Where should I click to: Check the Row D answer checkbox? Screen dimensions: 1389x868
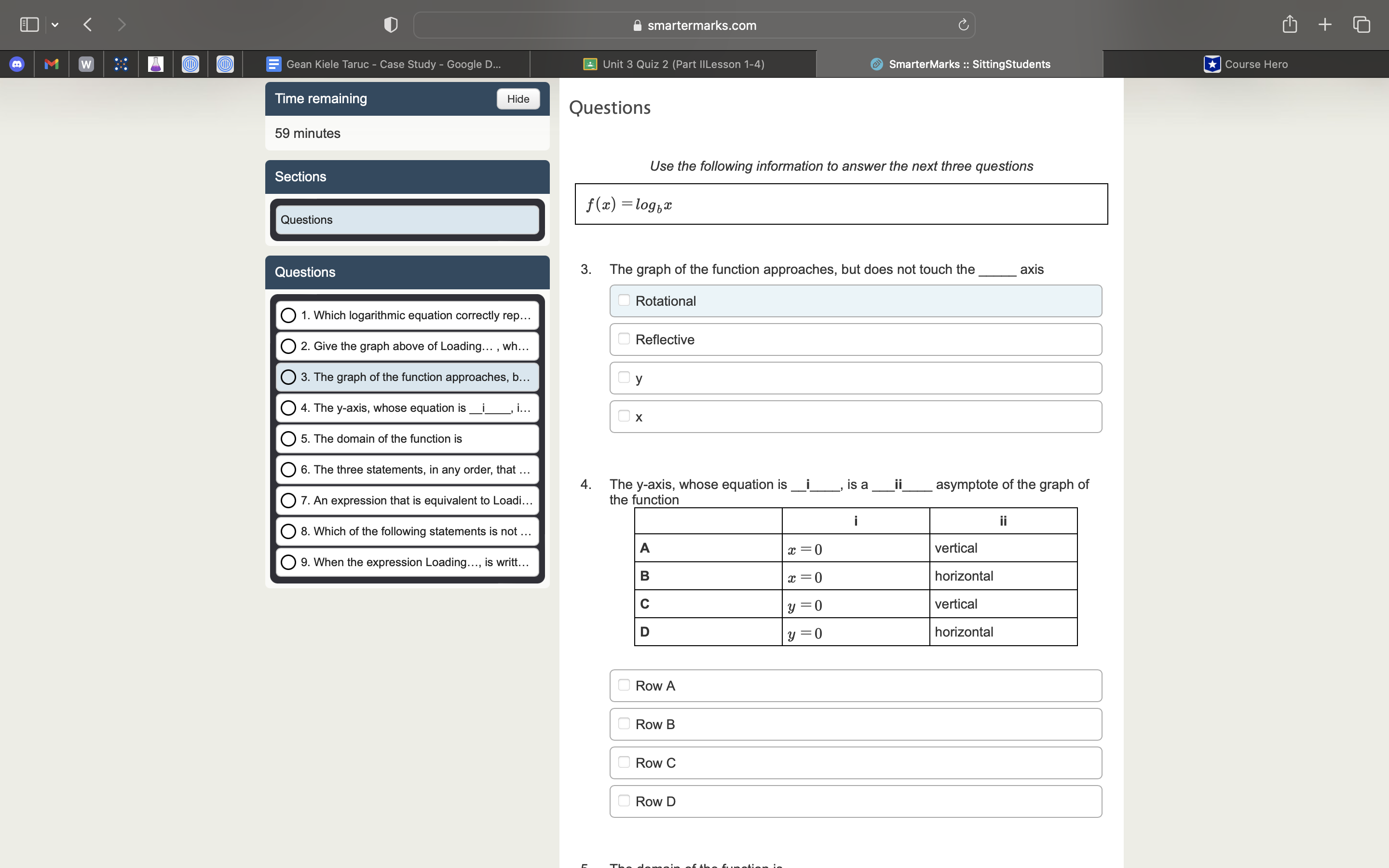coord(625,800)
